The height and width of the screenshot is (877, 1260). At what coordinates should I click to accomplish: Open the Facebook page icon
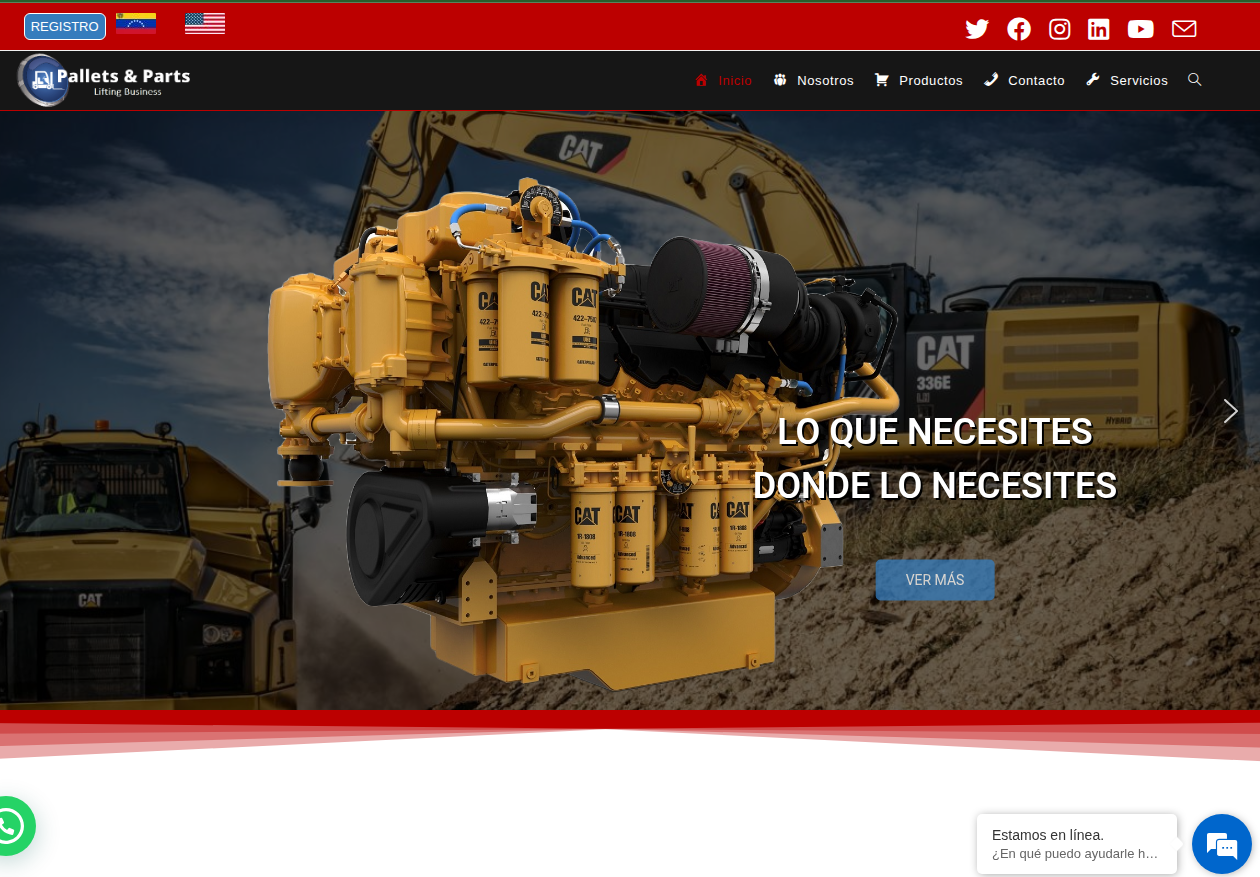[1019, 29]
